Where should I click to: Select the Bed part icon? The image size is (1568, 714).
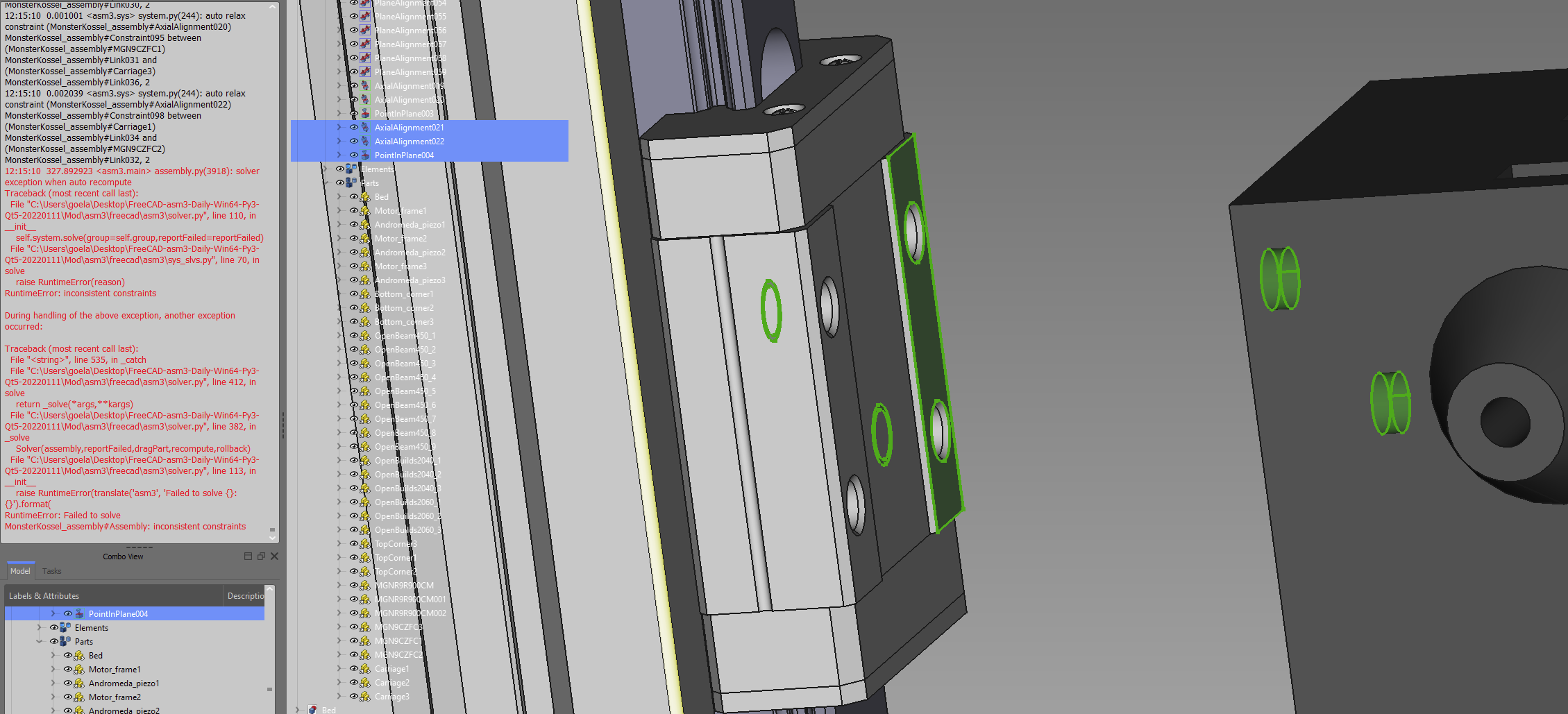[x=364, y=196]
